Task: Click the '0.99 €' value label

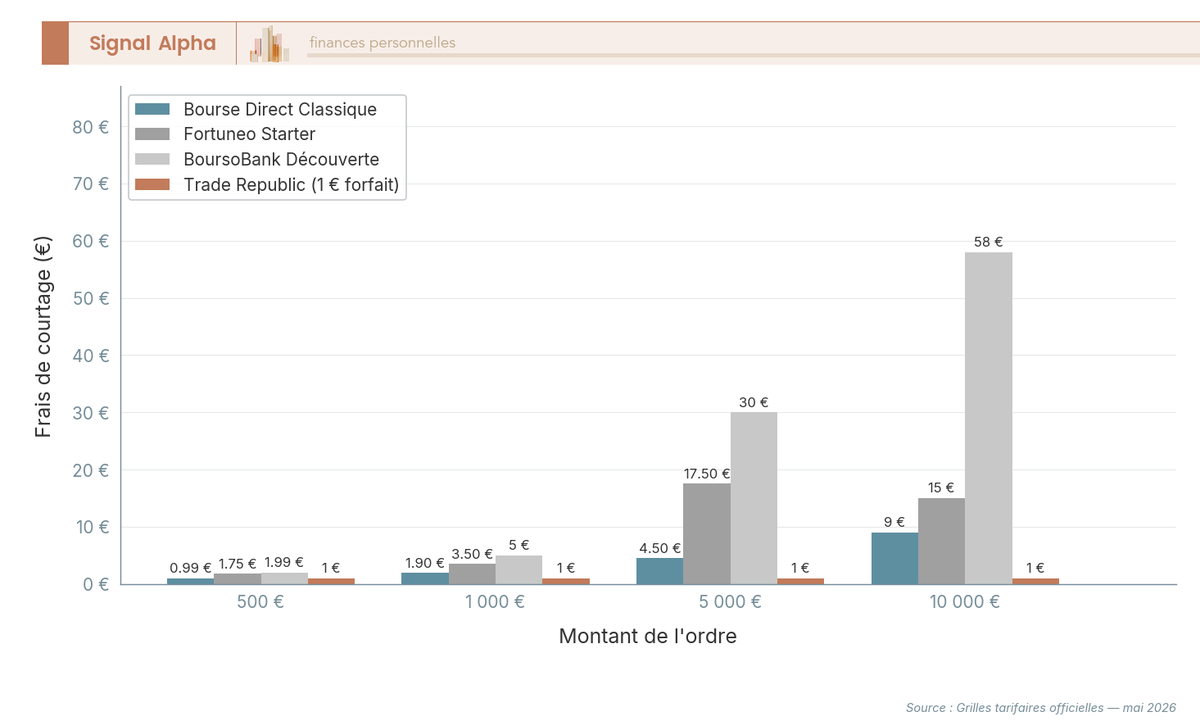Action: (190, 568)
